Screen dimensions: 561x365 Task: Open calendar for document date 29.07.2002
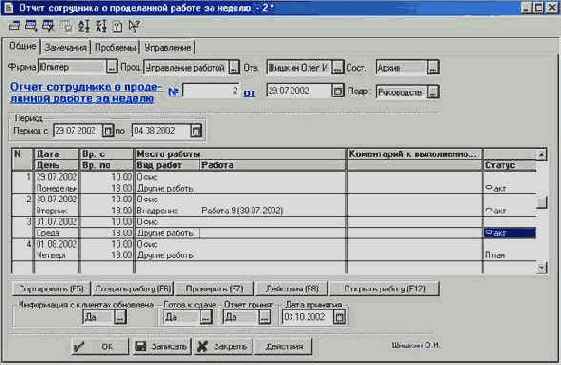337,91
